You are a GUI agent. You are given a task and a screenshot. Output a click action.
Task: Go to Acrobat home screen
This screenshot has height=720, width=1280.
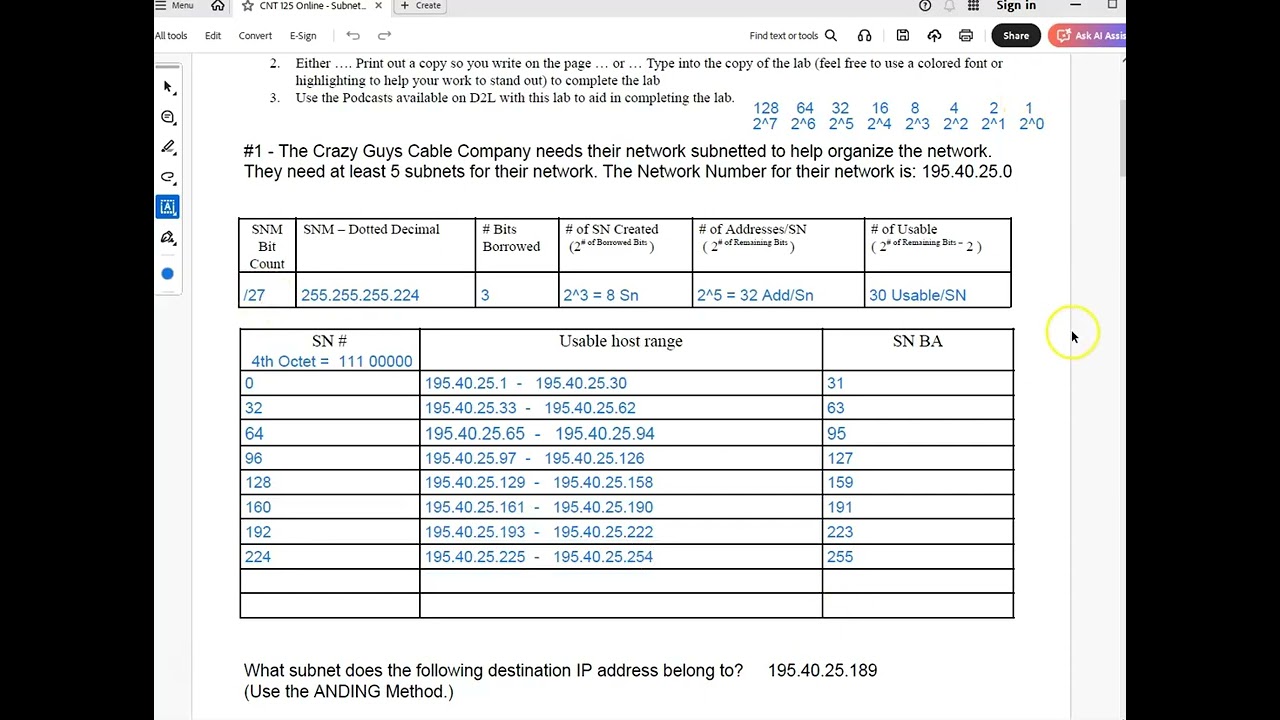pyautogui.click(x=218, y=6)
